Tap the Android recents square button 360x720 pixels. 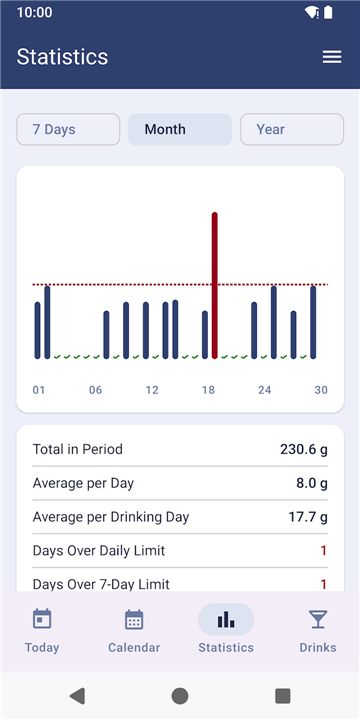pyautogui.click(x=282, y=696)
